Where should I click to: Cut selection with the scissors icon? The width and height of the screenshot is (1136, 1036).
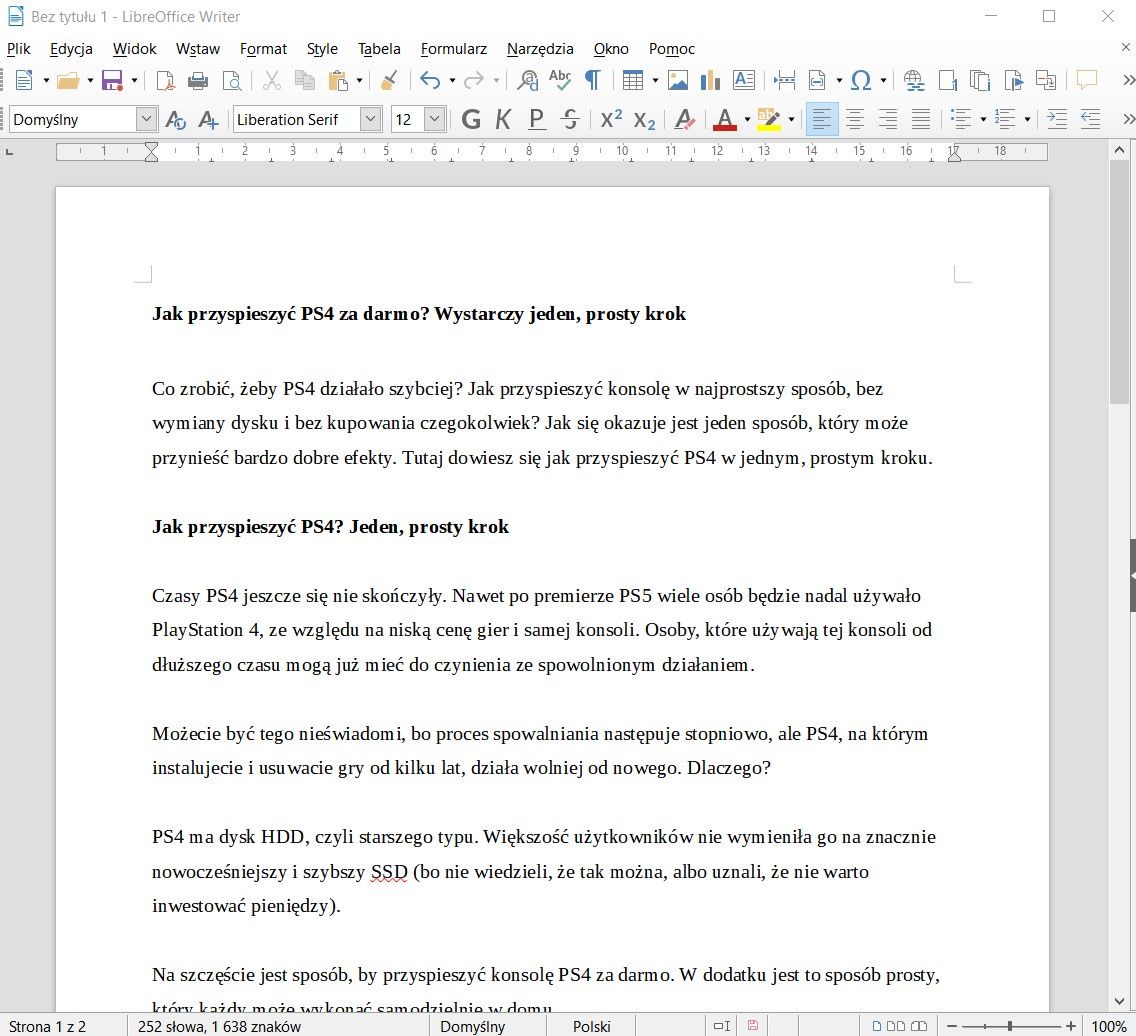pos(272,80)
